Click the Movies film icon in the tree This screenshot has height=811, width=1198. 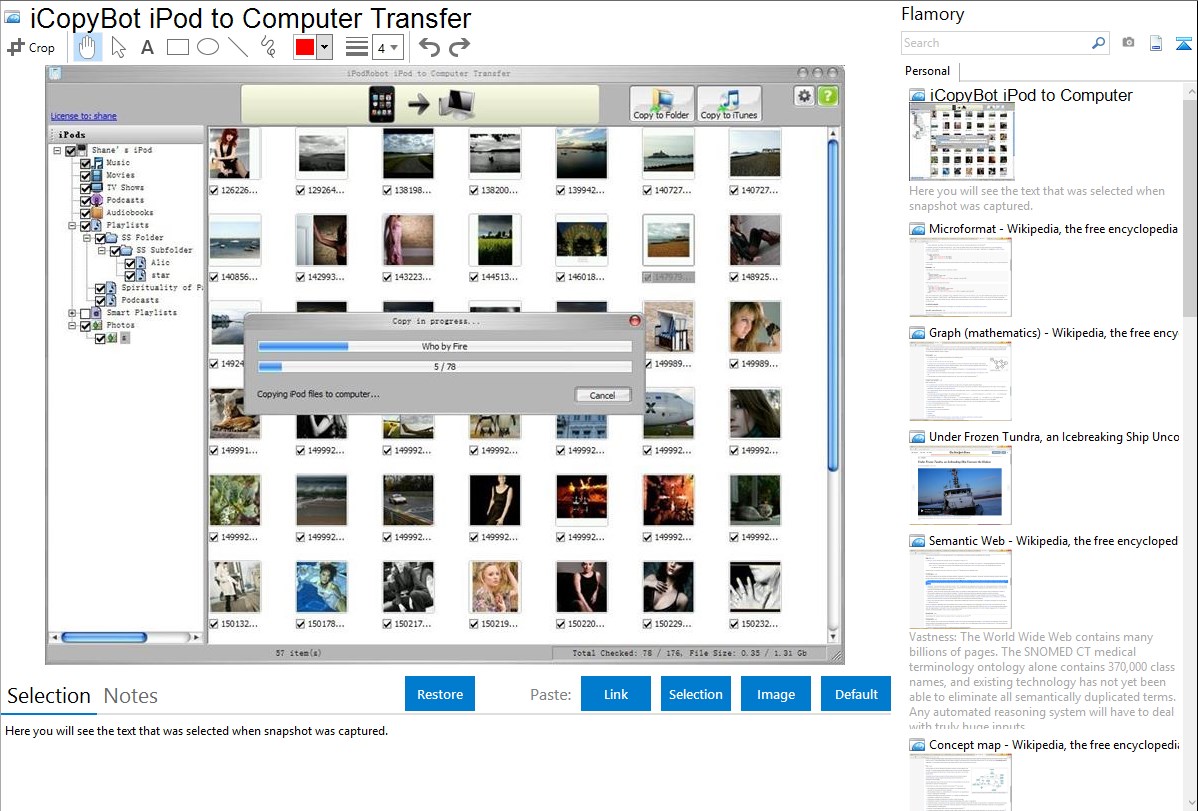(98, 175)
